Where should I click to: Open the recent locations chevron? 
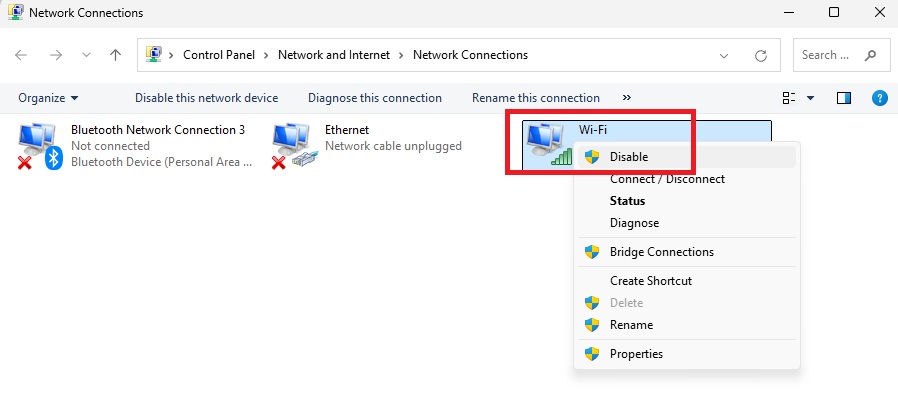pos(86,56)
